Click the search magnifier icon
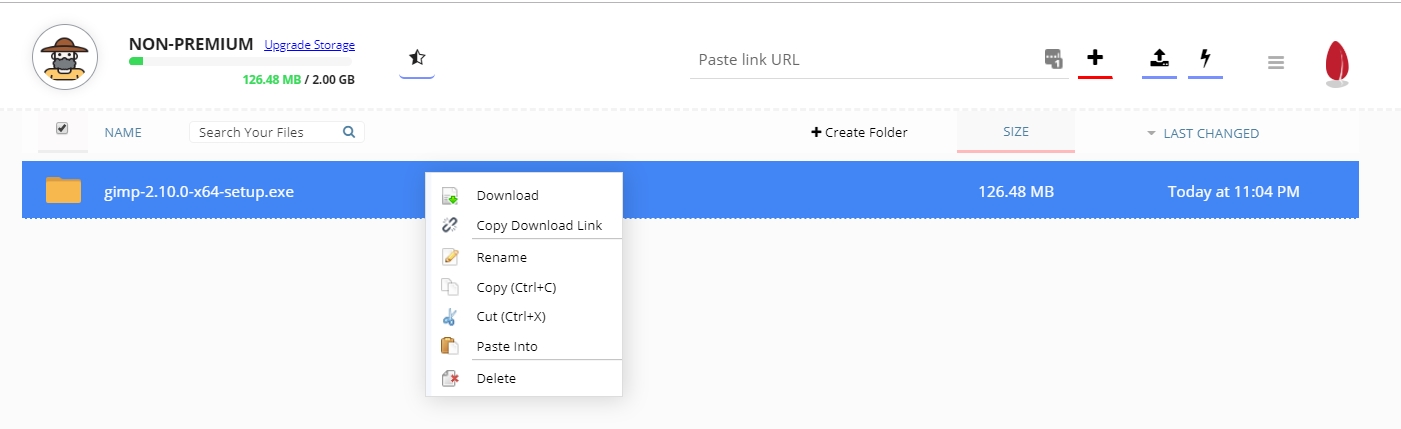Screen dimensions: 1401x429 coord(349,131)
